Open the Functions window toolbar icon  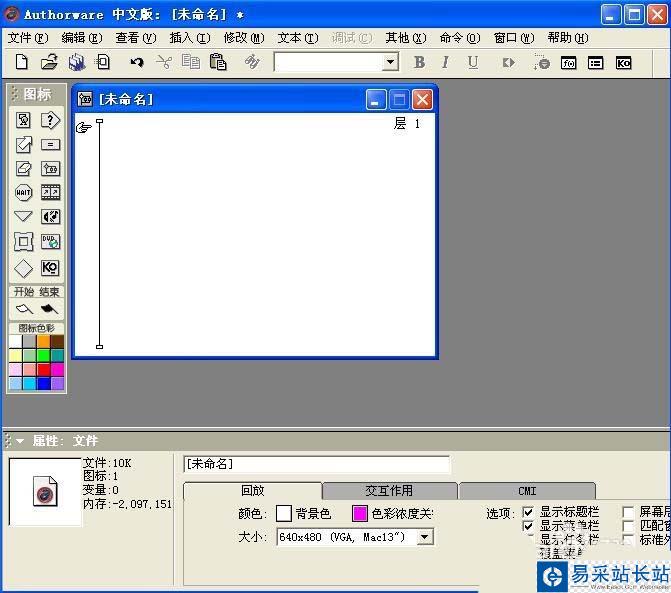pos(569,63)
